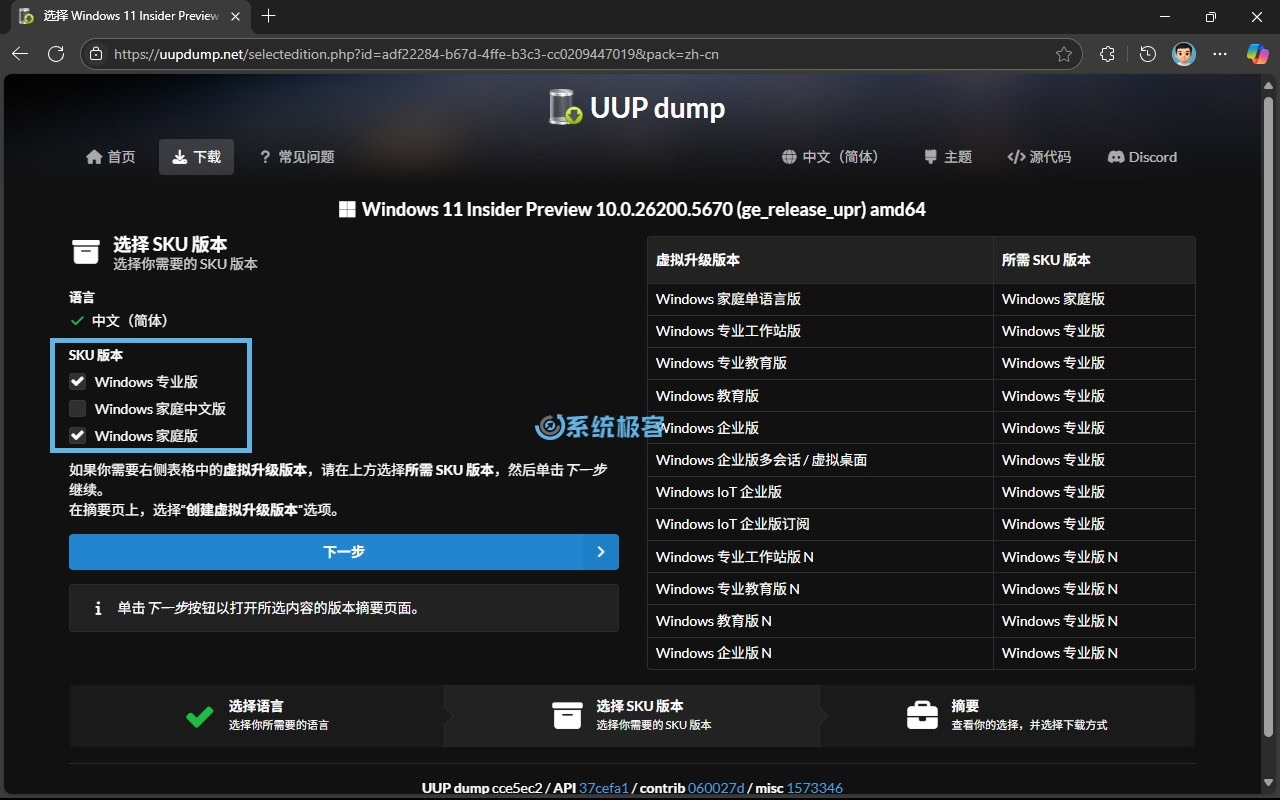Click the blue 下一步 button
Viewport: 1280px width, 800px height.
[344, 552]
